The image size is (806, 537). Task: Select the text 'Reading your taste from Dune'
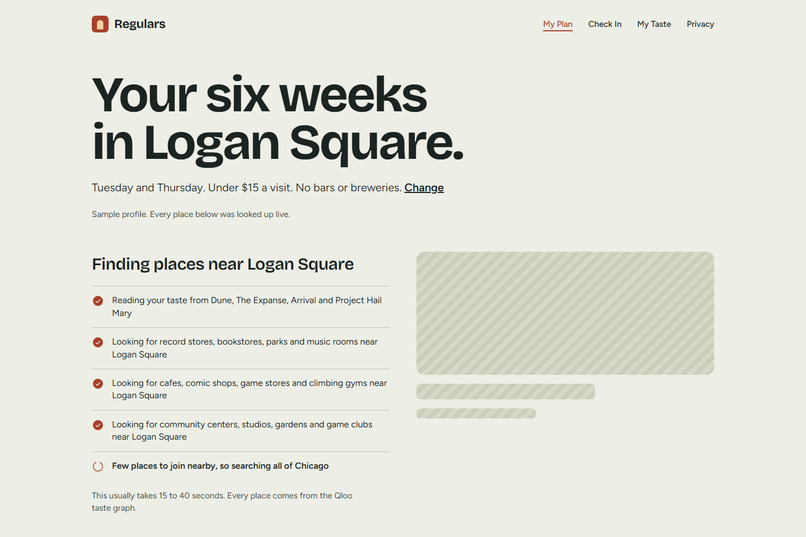[x=171, y=300]
